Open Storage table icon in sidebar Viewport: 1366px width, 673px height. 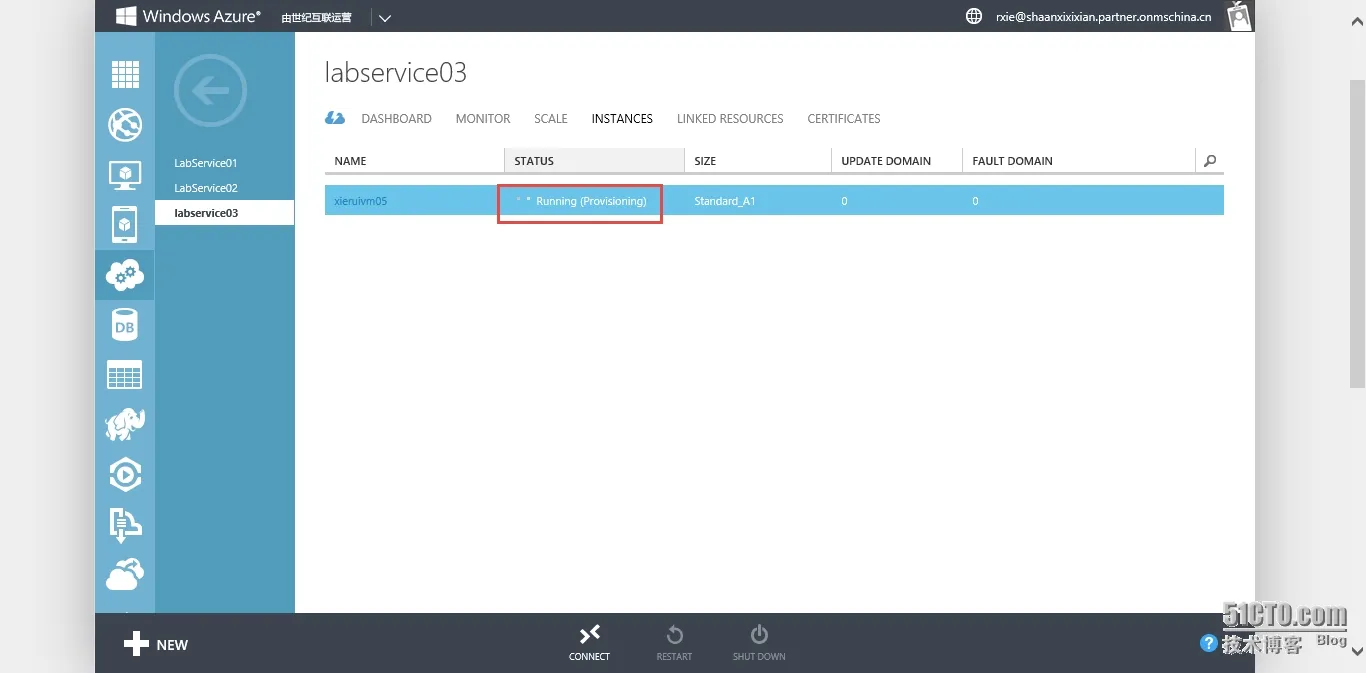click(125, 375)
